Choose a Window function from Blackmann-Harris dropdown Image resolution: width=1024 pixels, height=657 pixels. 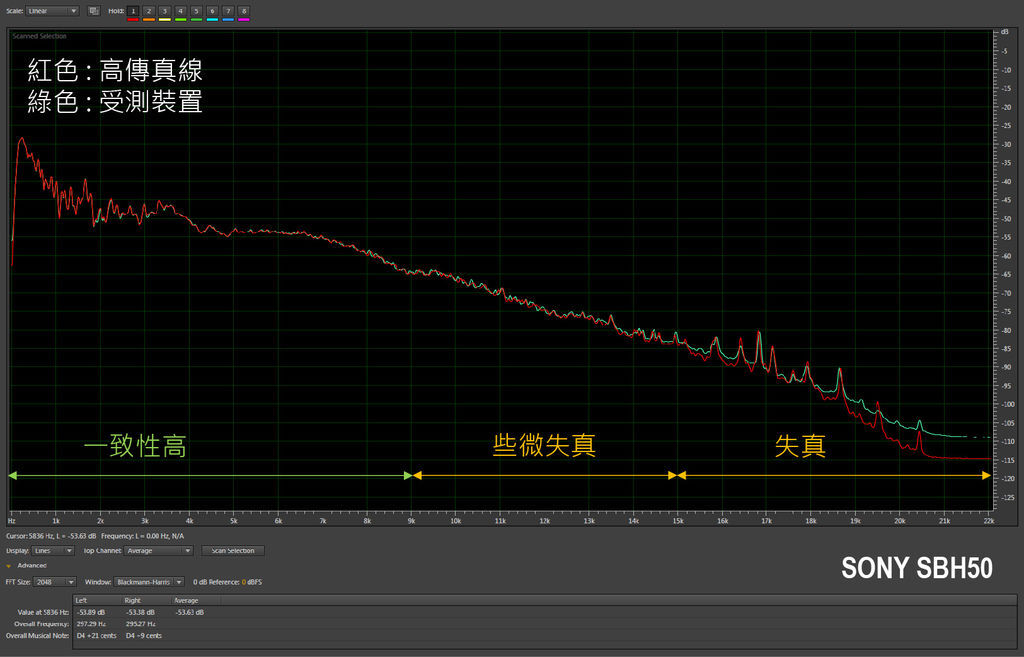(148, 581)
